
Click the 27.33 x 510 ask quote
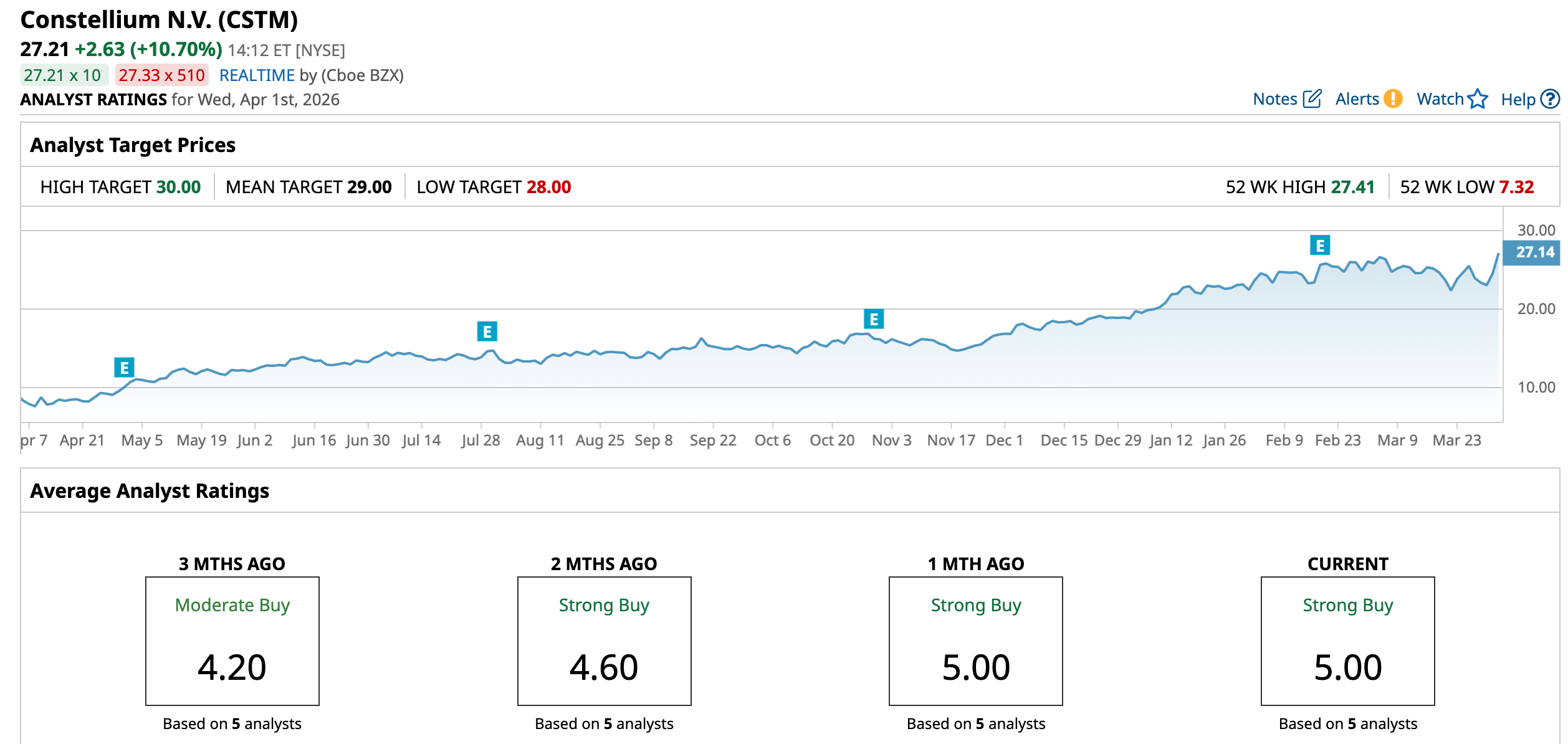click(161, 75)
